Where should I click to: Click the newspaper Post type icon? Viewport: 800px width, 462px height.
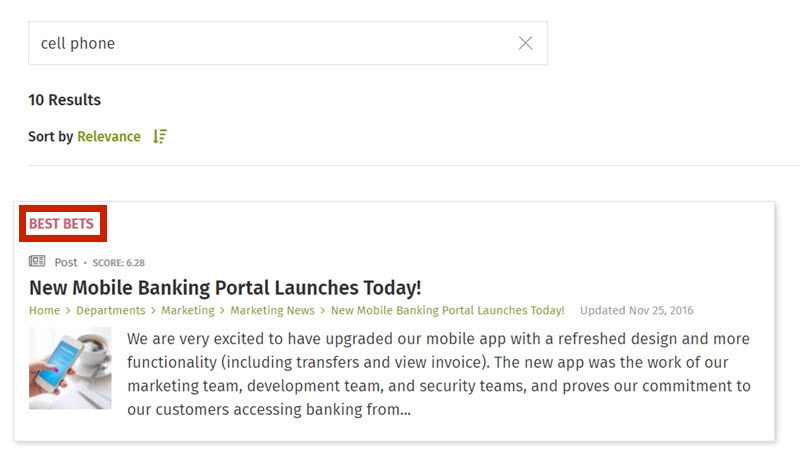click(37, 262)
